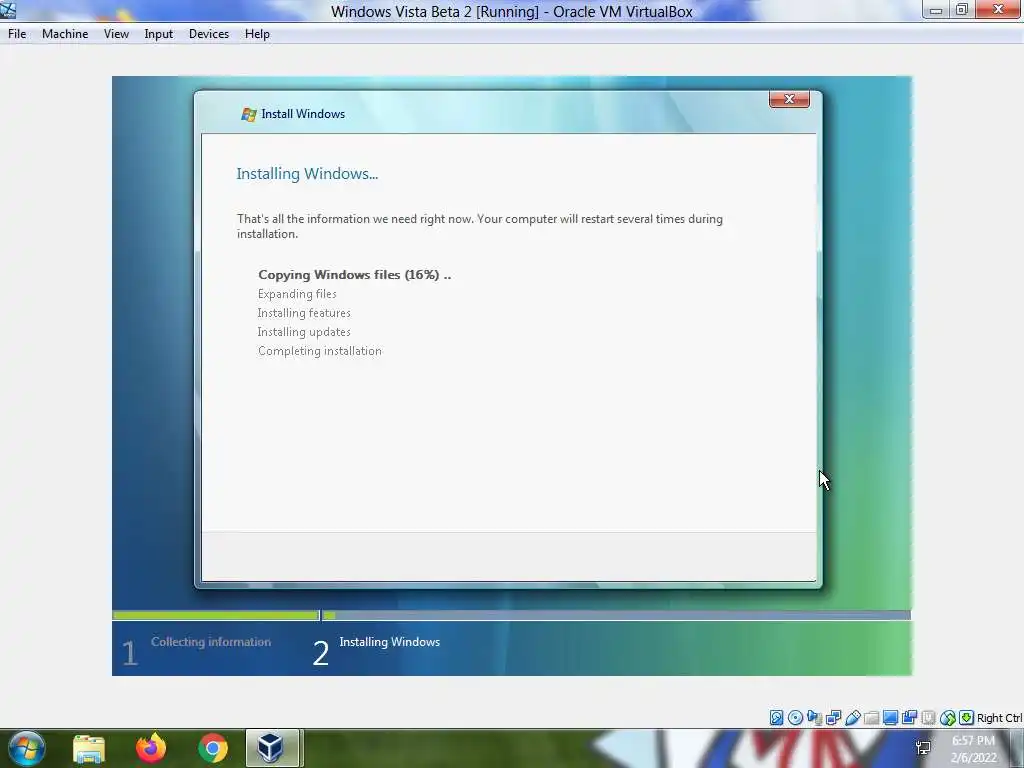Click the USB devices status icon
Image resolution: width=1024 pixels, height=768 pixels.
[x=852, y=718]
